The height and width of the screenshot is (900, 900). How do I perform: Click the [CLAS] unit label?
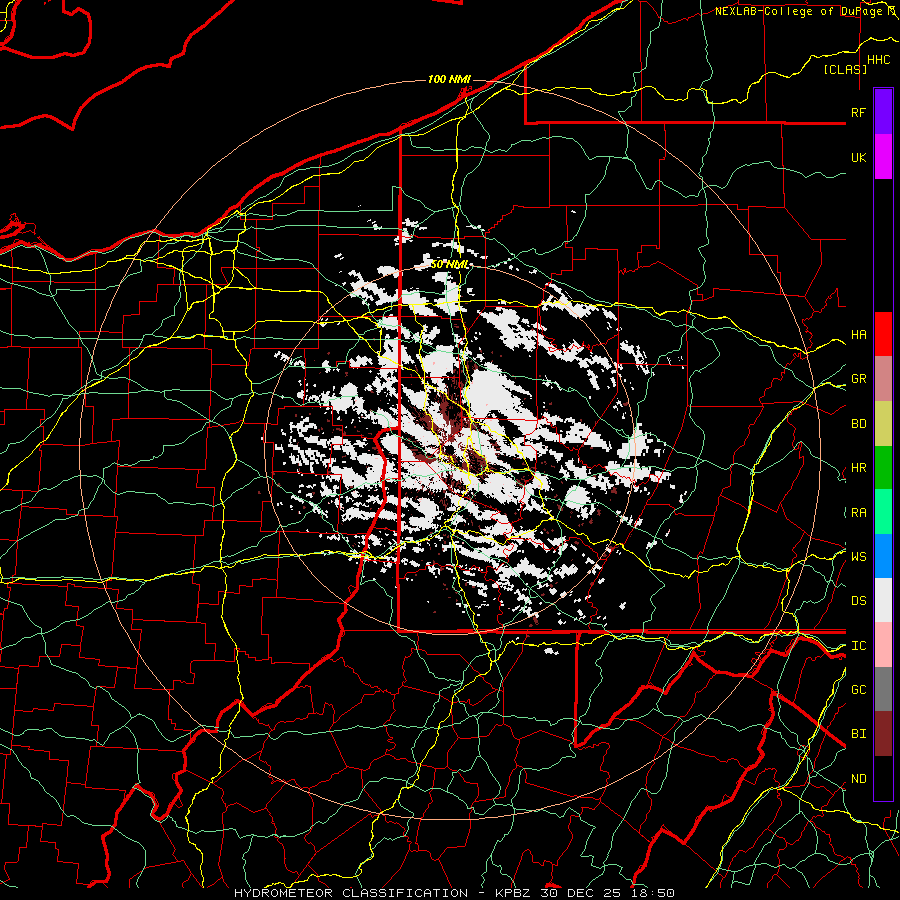(845, 69)
